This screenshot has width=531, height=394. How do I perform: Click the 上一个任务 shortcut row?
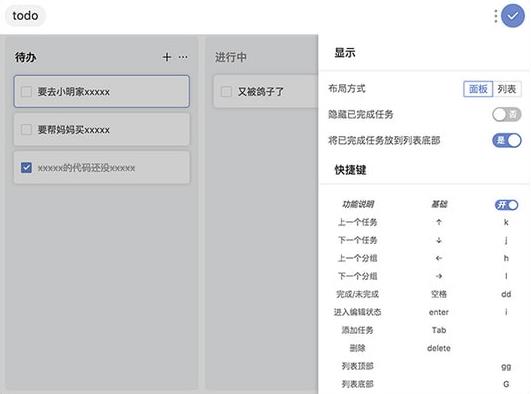coord(425,222)
